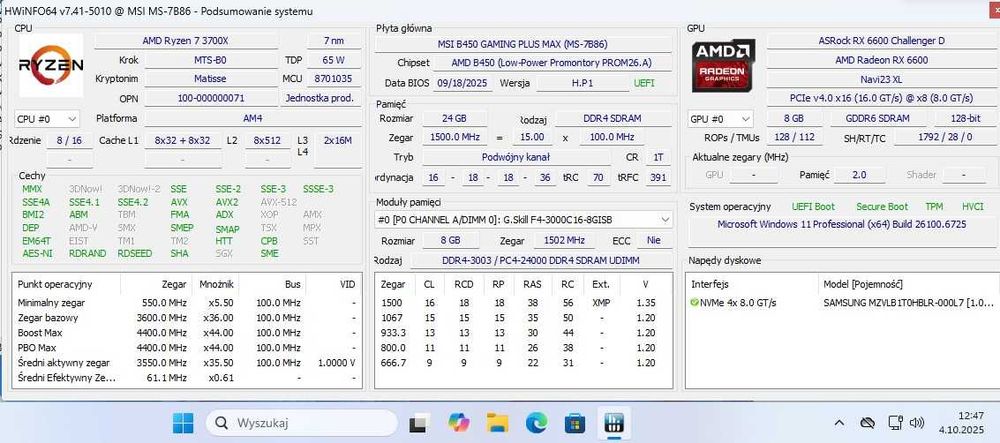Click the DDR4-3003 / PC4-24000 module type field
This screenshot has height=443, width=1000.
coord(540,260)
